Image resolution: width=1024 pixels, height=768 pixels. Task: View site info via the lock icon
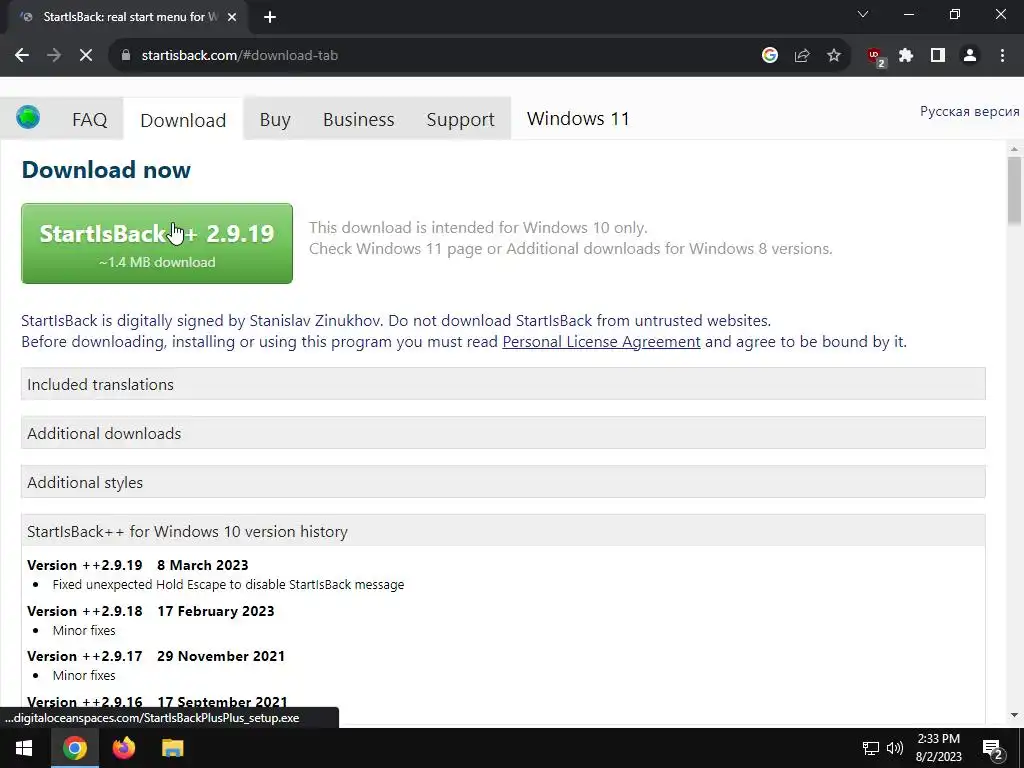click(x=126, y=56)
